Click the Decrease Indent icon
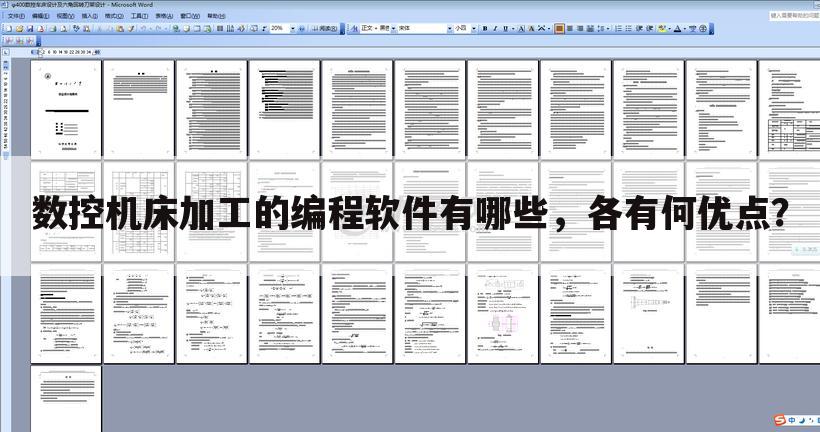Screen dimensions: 820x432 tap(639, 28)
